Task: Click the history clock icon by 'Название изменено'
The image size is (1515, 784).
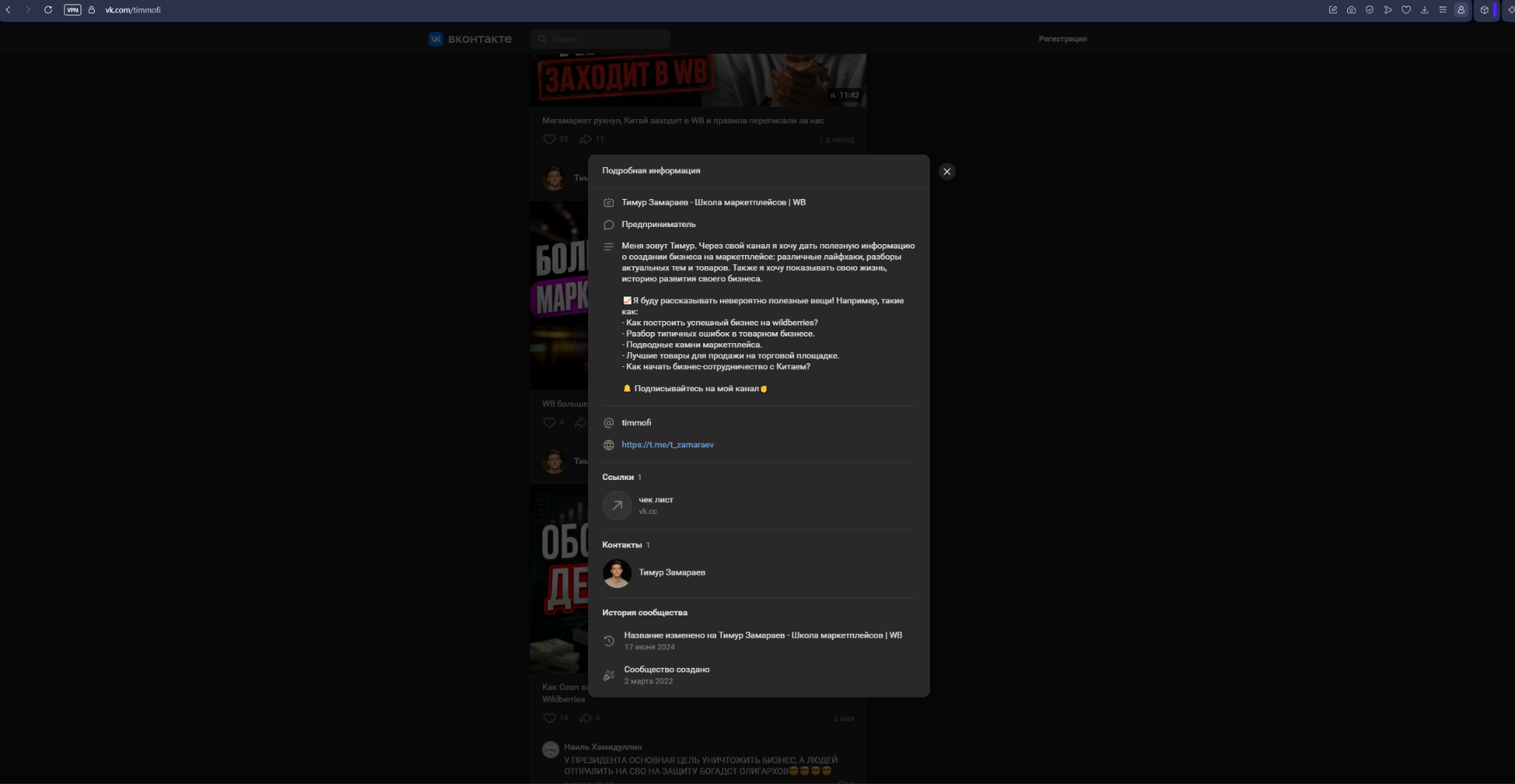Action: pyautogui.click(x=609, y=641)
